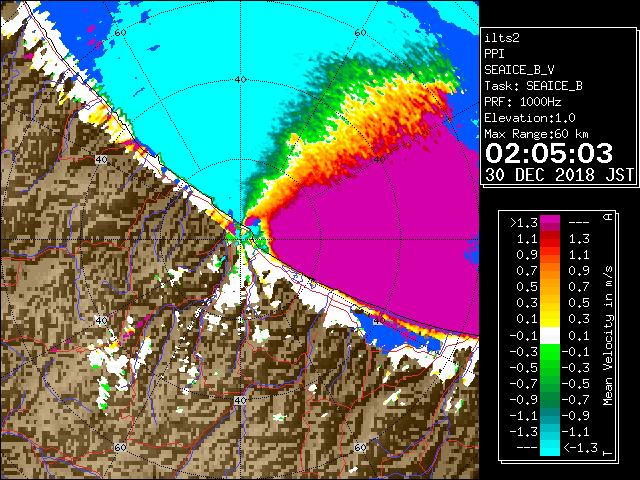Click the "Max Range:60 km" line

tap(536, 134)
